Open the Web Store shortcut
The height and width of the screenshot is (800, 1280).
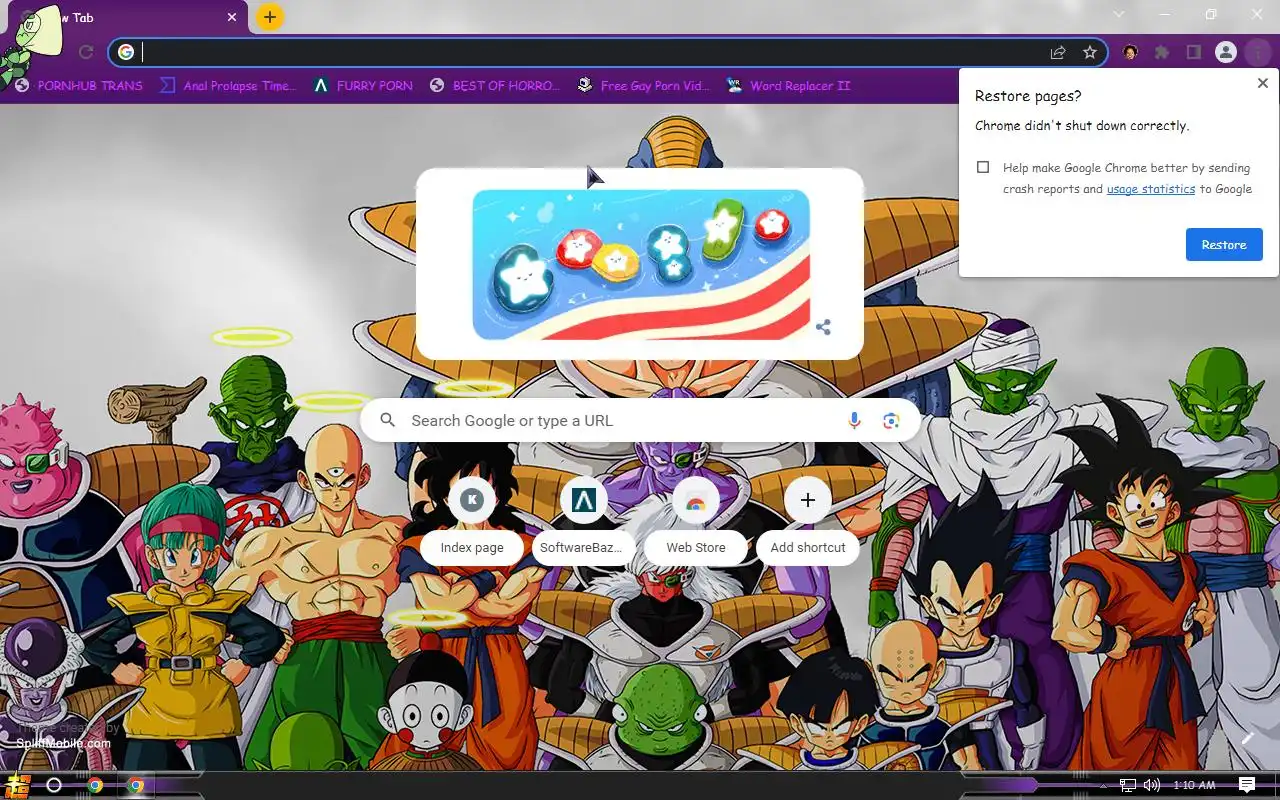pos(696,523)
